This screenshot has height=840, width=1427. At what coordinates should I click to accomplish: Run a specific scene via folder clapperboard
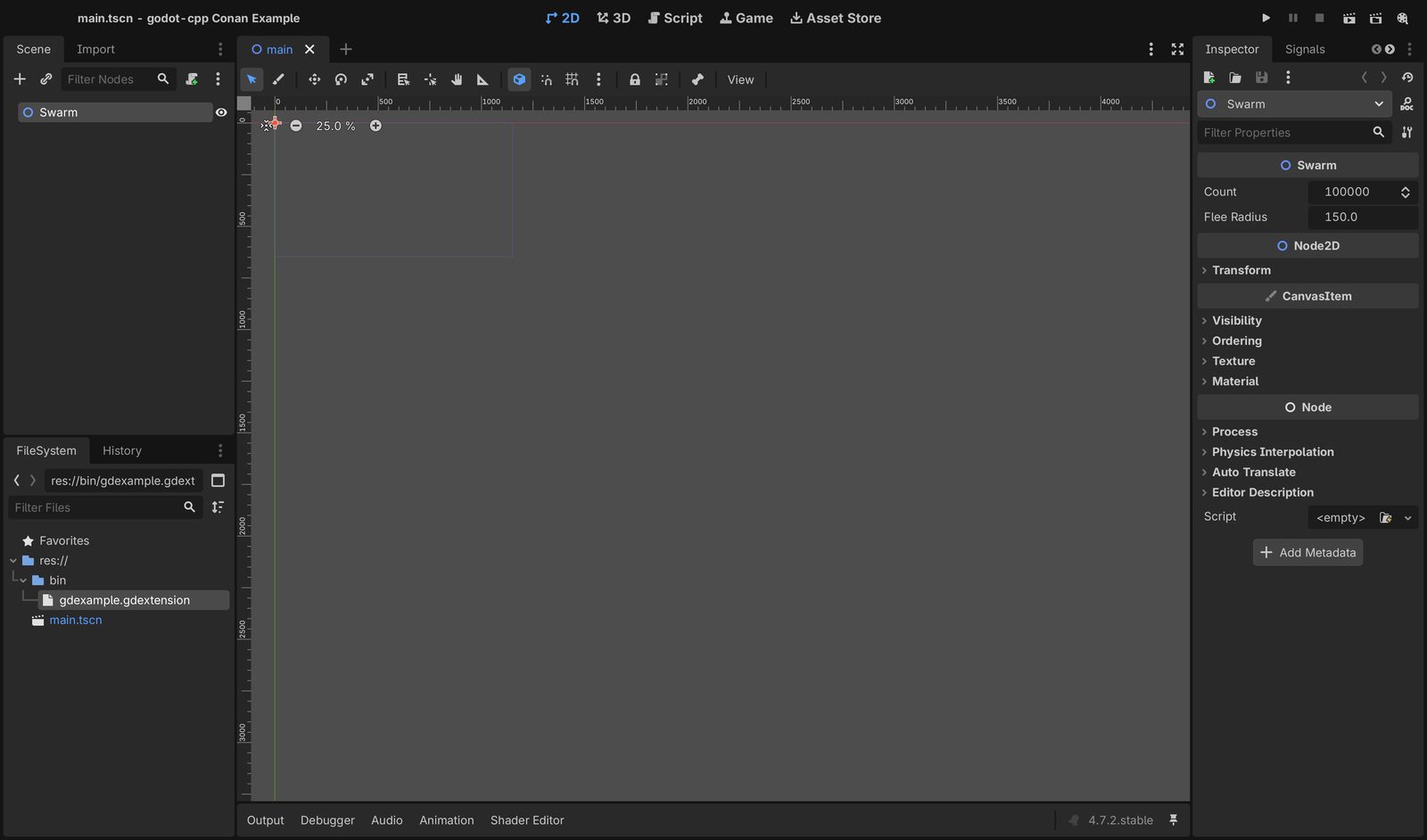pyautogui.click(x=1375, y=18)
